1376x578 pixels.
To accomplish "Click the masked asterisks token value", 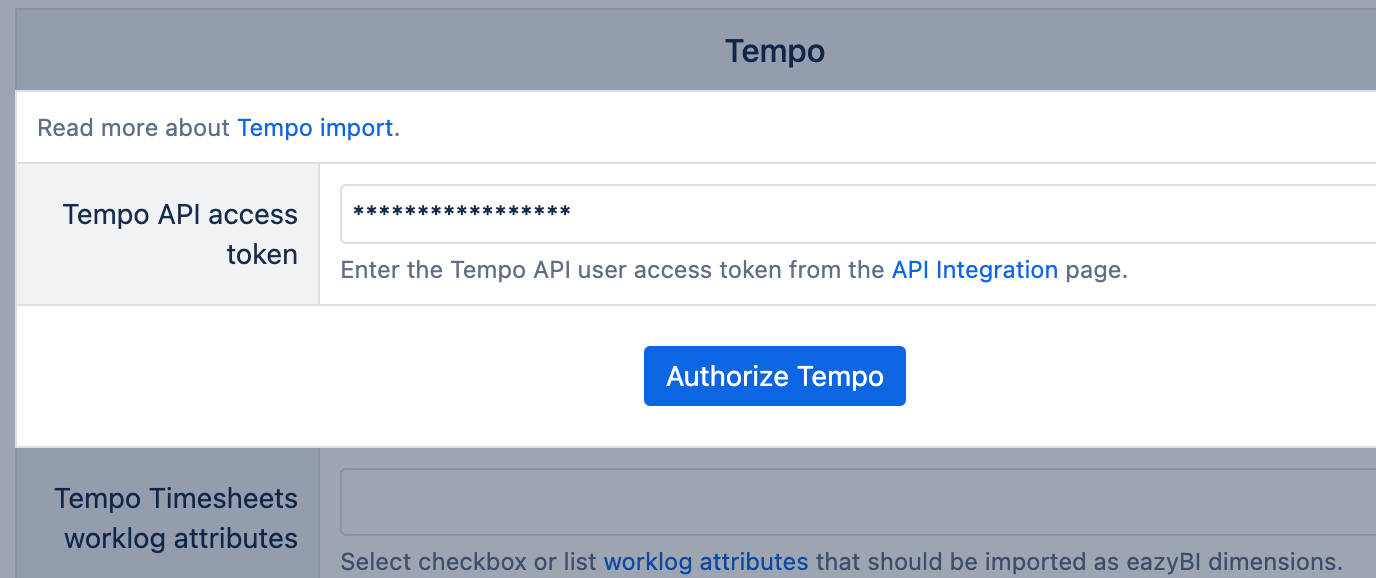I will [462, 212].
